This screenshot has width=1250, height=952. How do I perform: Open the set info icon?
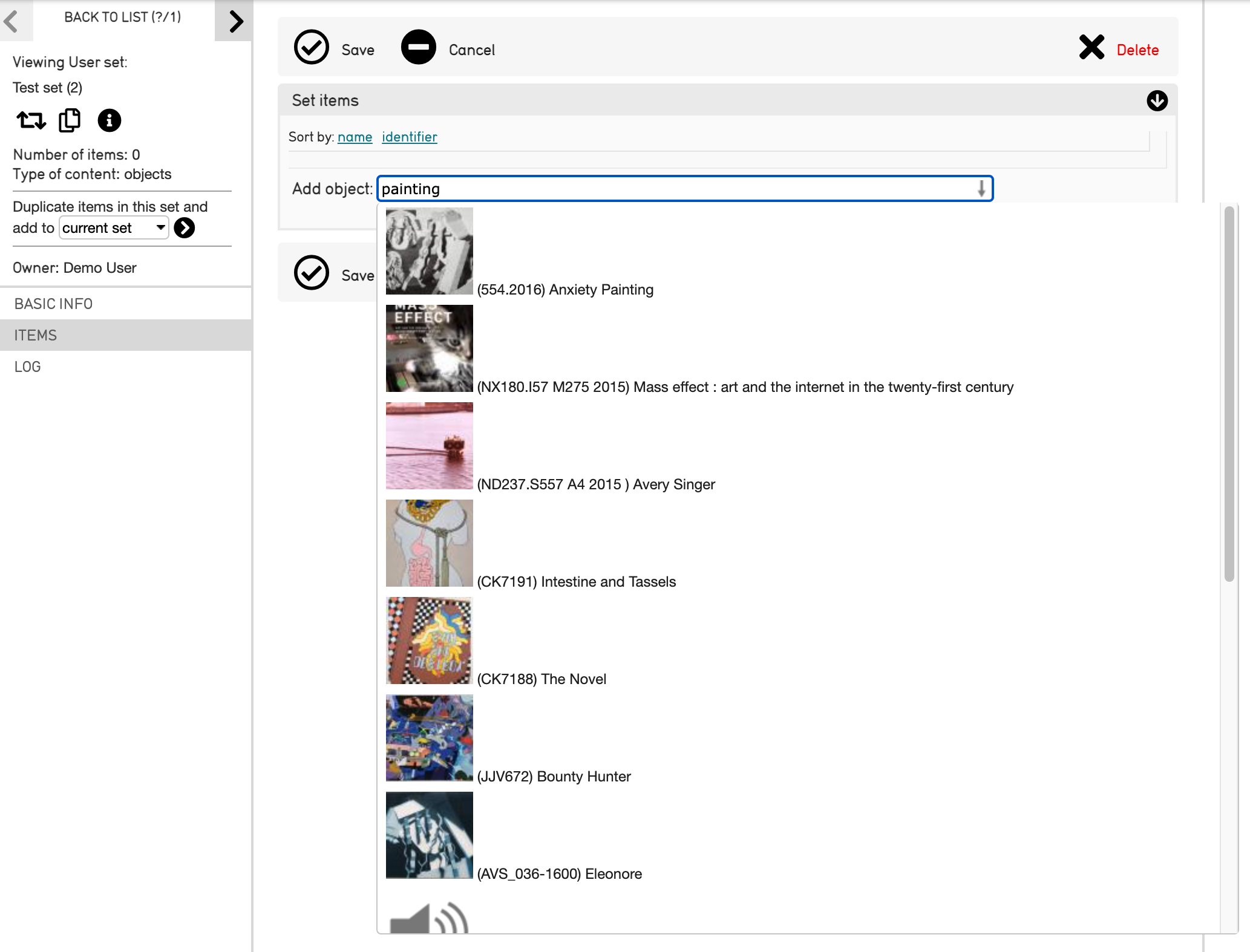click(x=109, y=120)
